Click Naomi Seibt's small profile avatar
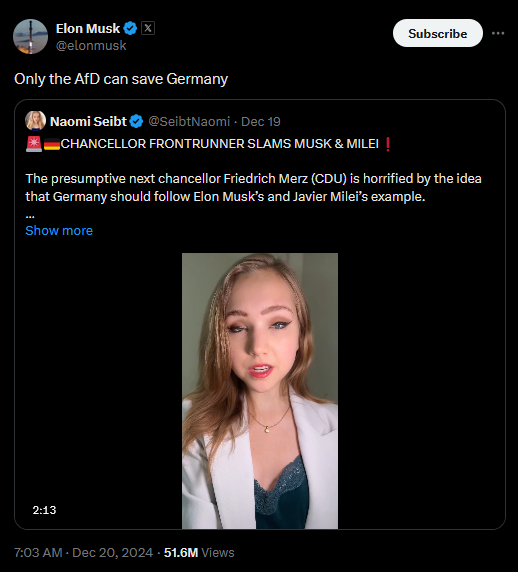This screenshot has height=572, width=518. coord(35,121)
